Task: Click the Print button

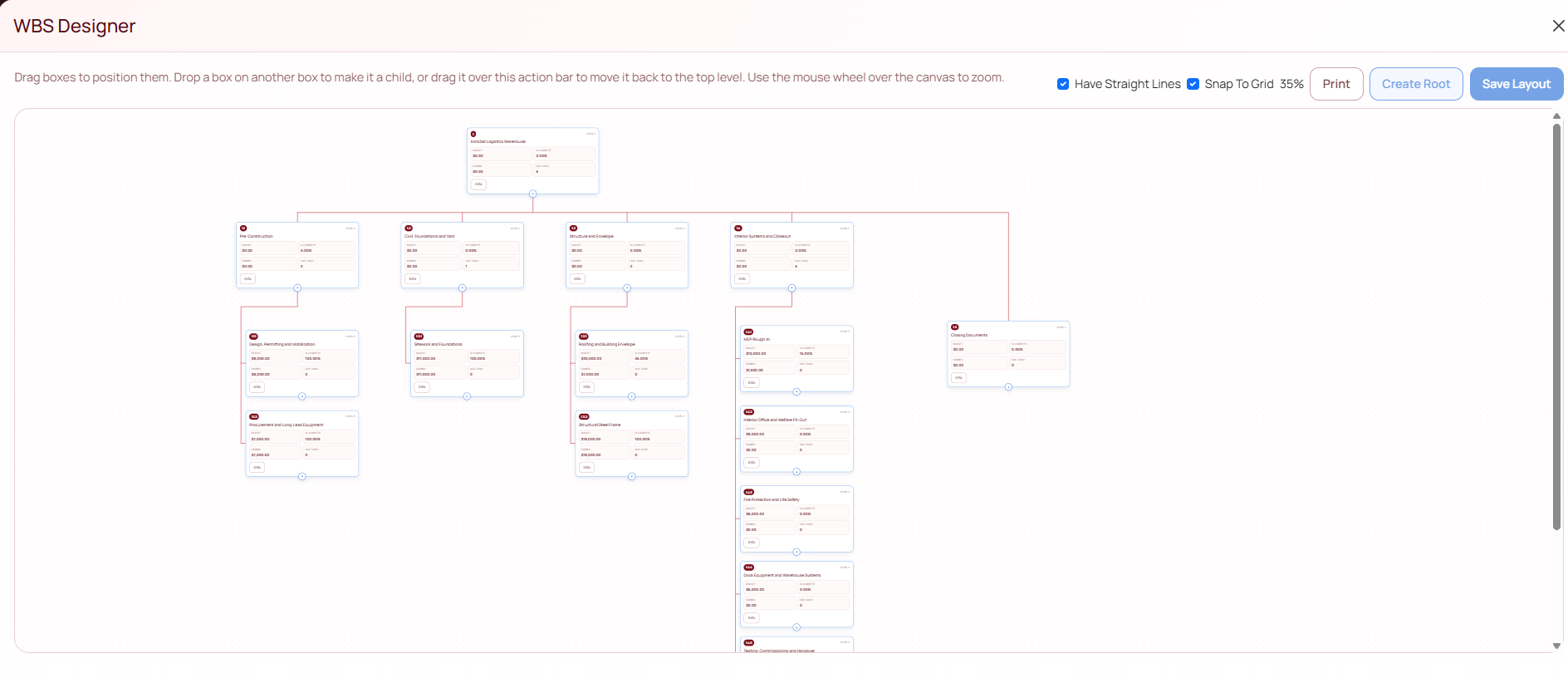Action: click(x=1335, y=84)
